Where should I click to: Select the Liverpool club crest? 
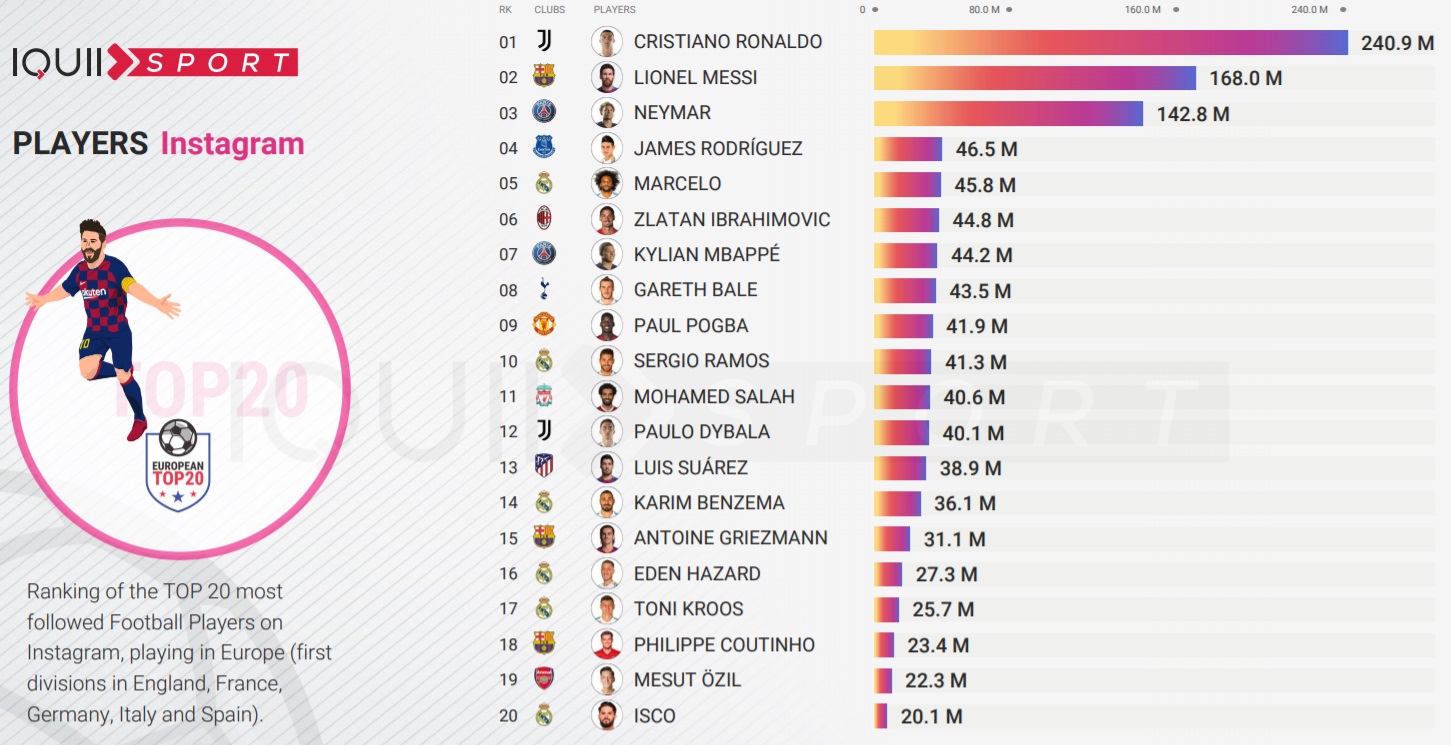click(x=544, y=396)
